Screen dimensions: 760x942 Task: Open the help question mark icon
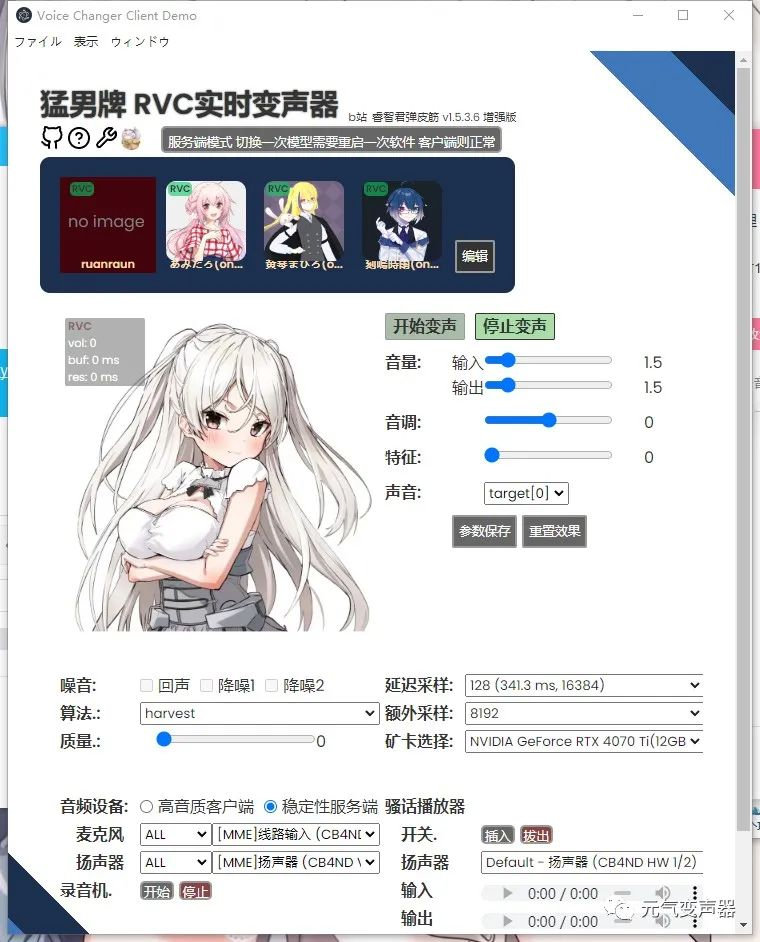pos(79,138)
